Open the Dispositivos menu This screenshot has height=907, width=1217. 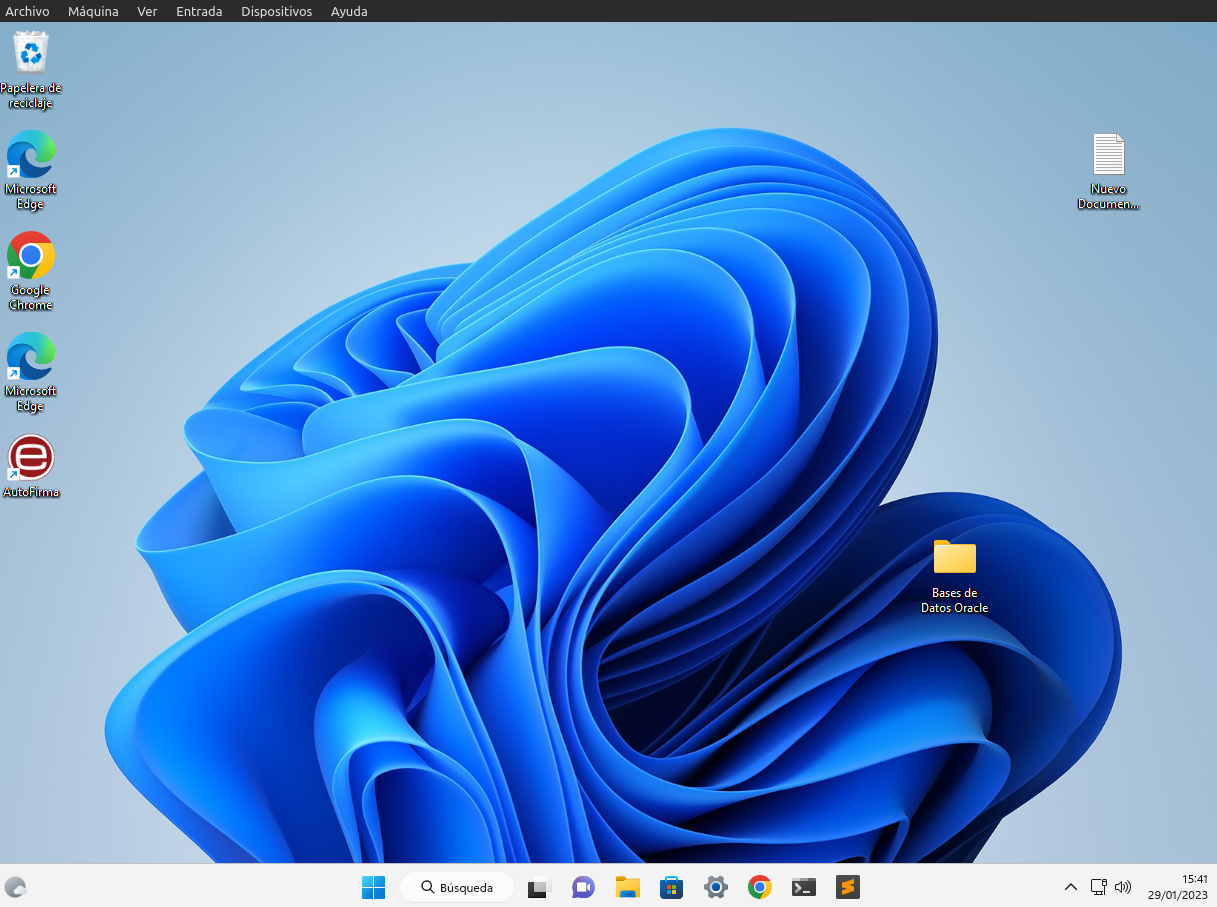(276, 11)
